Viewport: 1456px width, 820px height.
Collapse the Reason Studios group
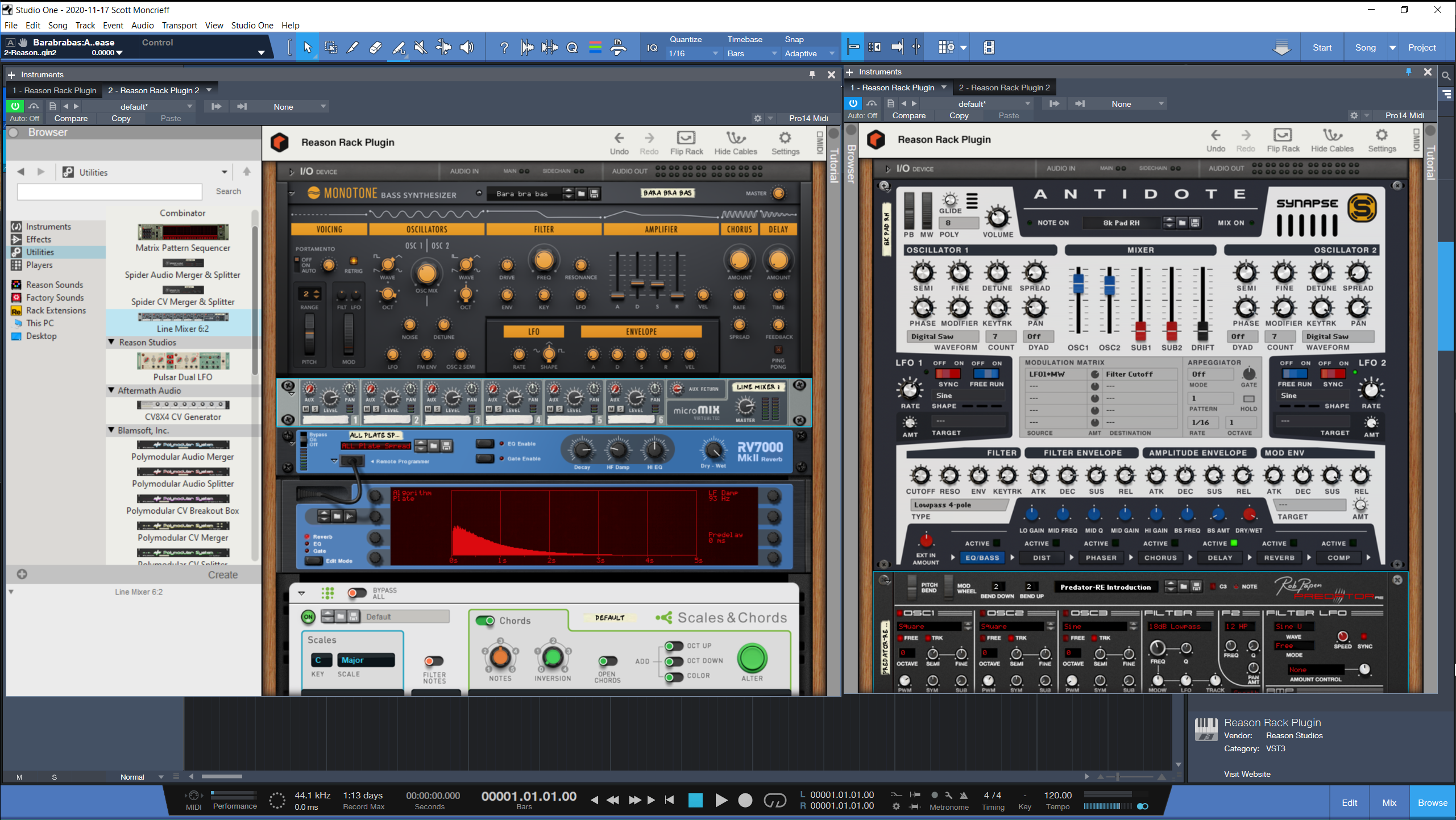(112, 342)
